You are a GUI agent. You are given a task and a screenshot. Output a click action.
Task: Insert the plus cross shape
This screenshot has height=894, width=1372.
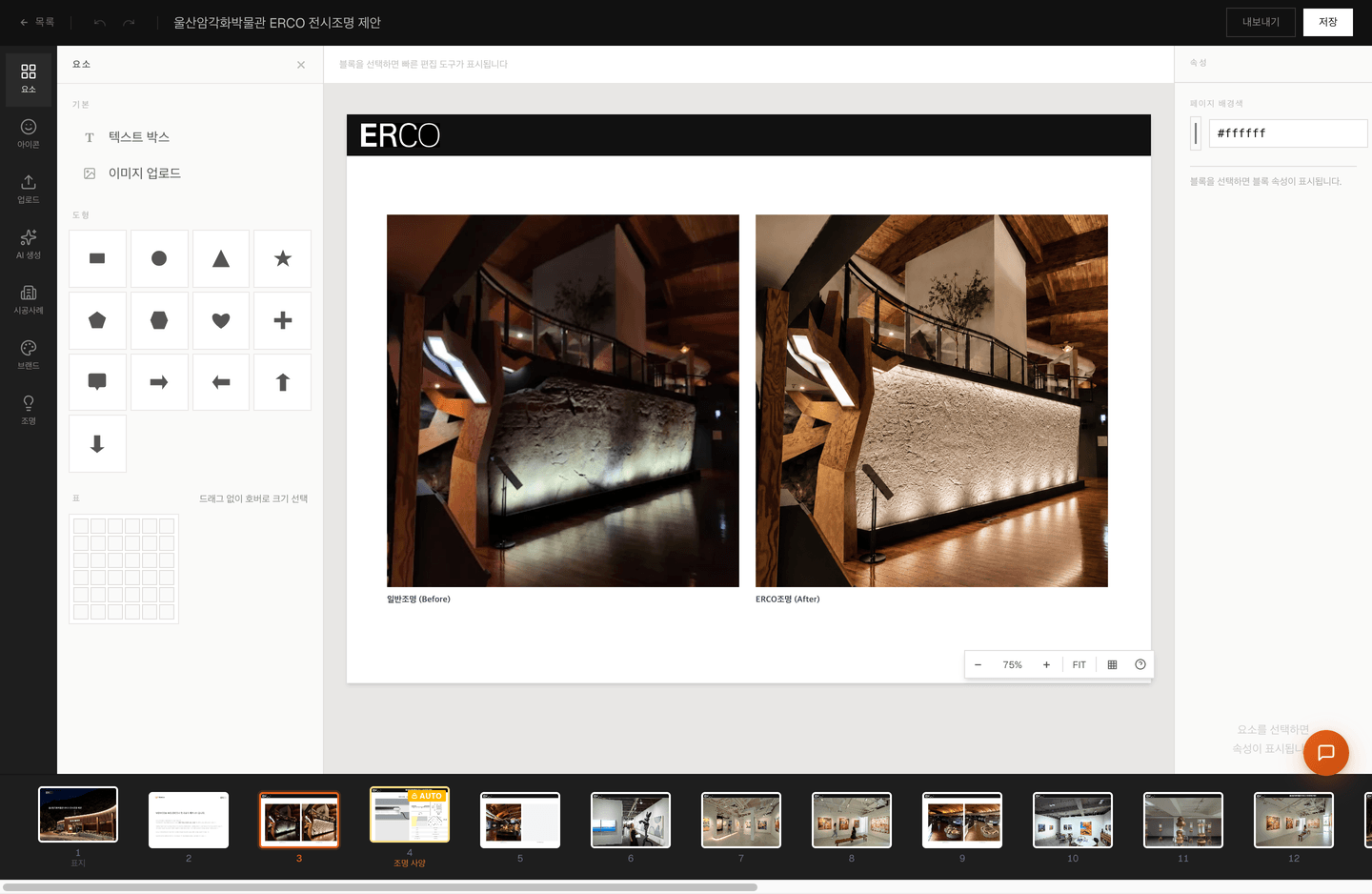click(282, 320)
